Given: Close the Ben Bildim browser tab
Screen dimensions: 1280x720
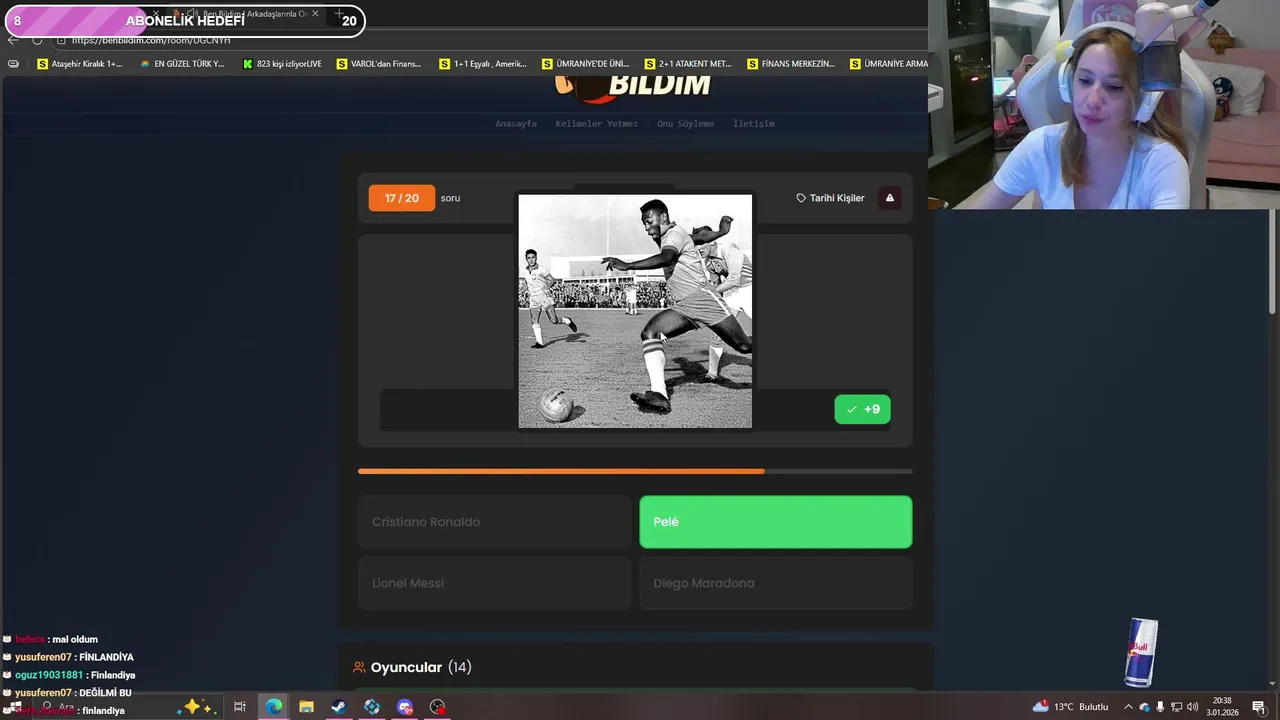Looking at the screenshot, I should click(315, 14).
